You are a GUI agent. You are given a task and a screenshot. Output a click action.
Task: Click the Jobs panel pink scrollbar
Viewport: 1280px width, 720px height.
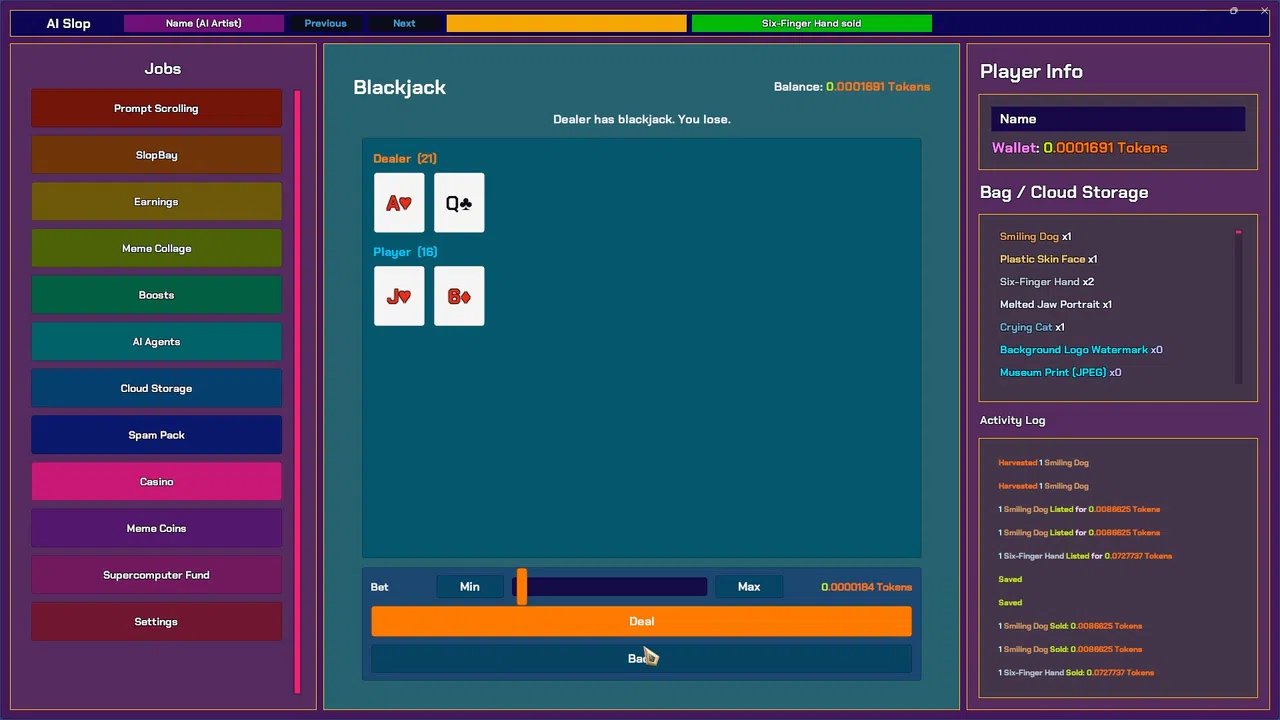(297, 391)
